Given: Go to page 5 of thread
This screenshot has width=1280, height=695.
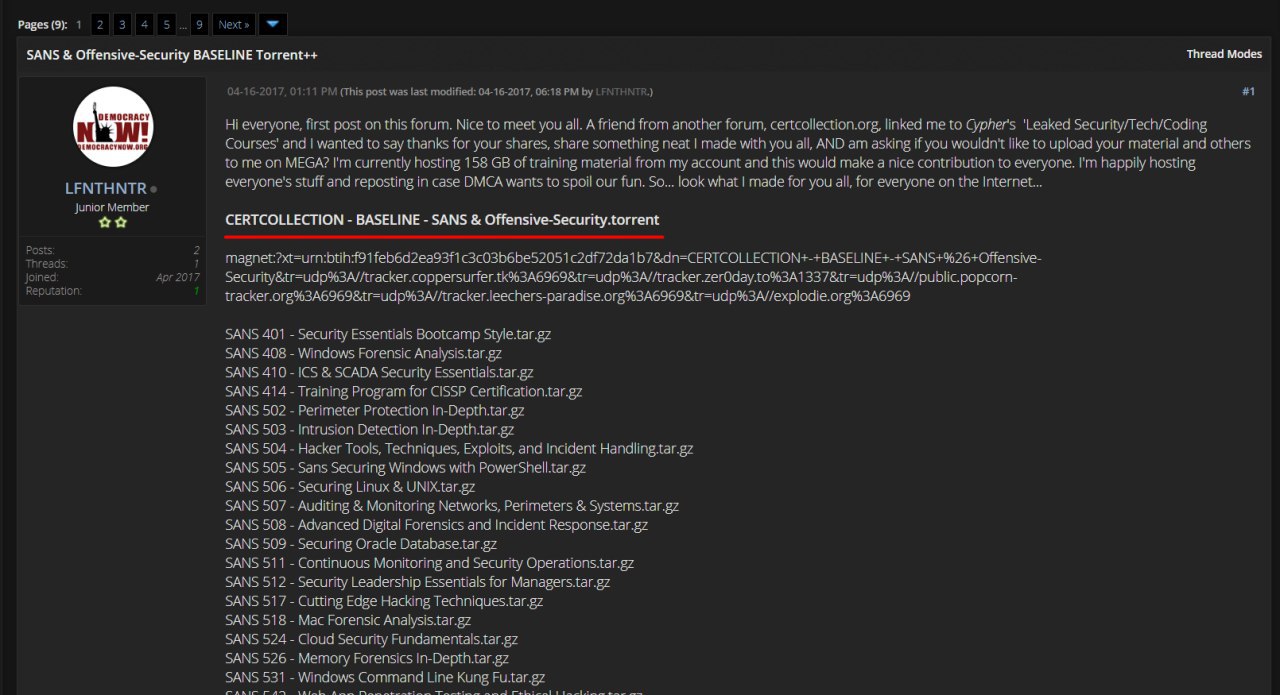Looking at the screenshot, I should 167,24.
